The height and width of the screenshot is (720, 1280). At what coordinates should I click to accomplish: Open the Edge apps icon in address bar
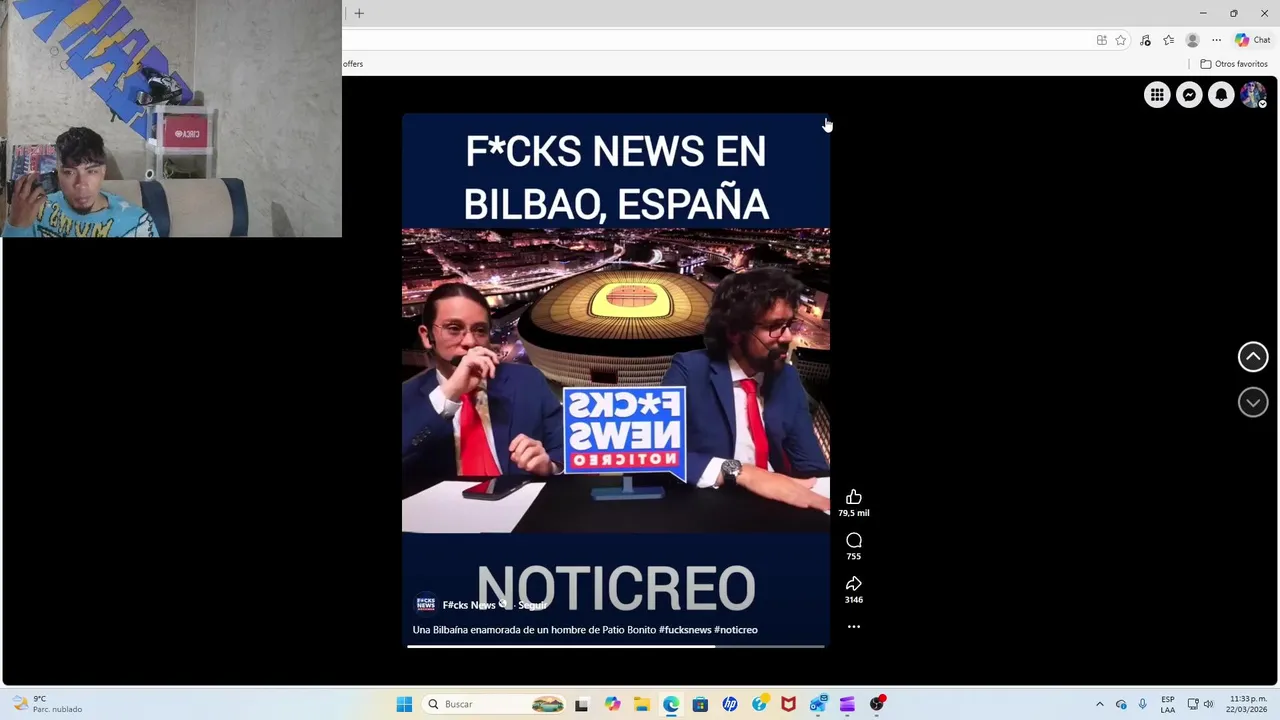pos(1102,40)
